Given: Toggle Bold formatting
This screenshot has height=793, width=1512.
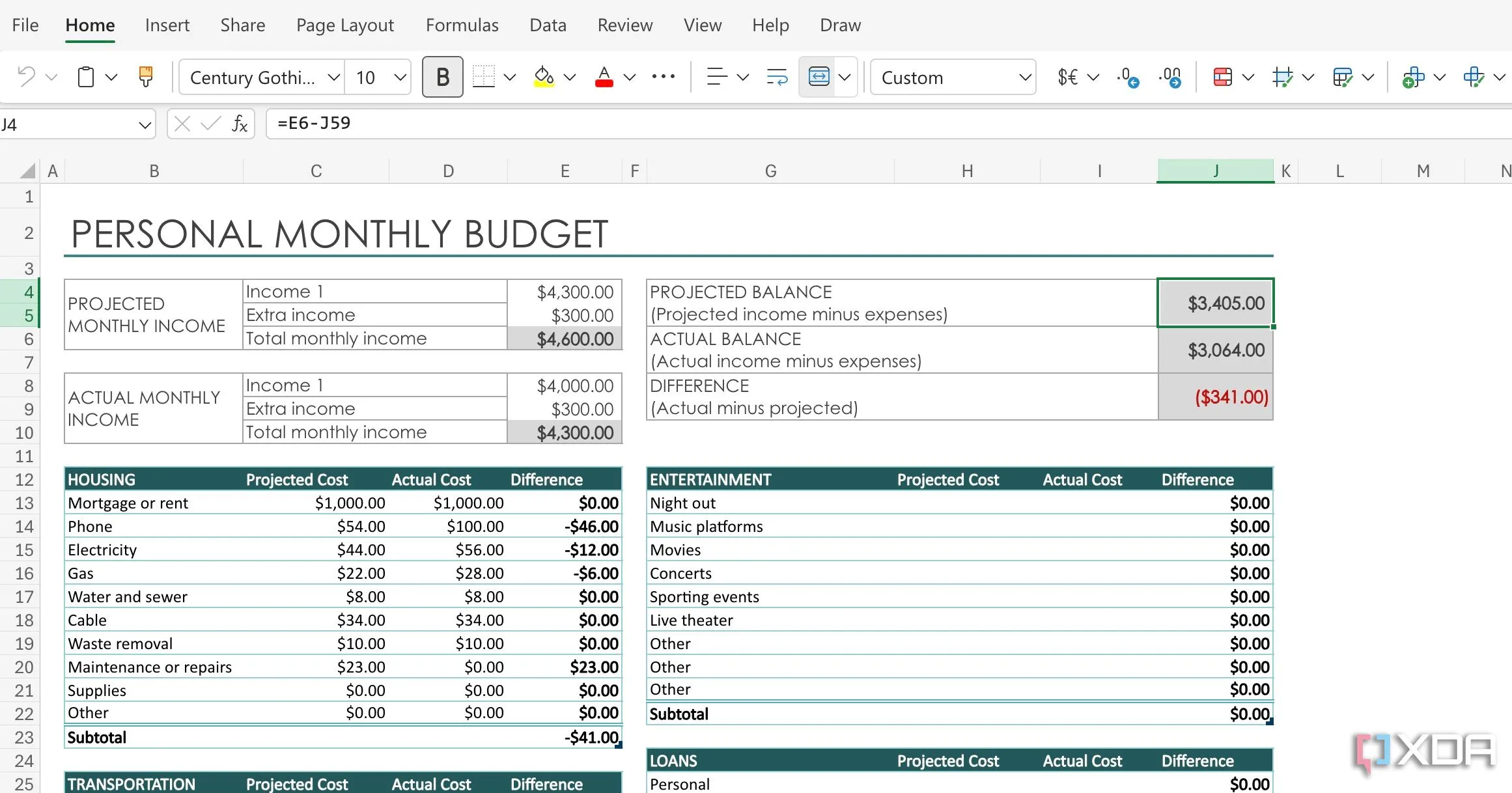Looking at the screenshot, I should point(443,77).
